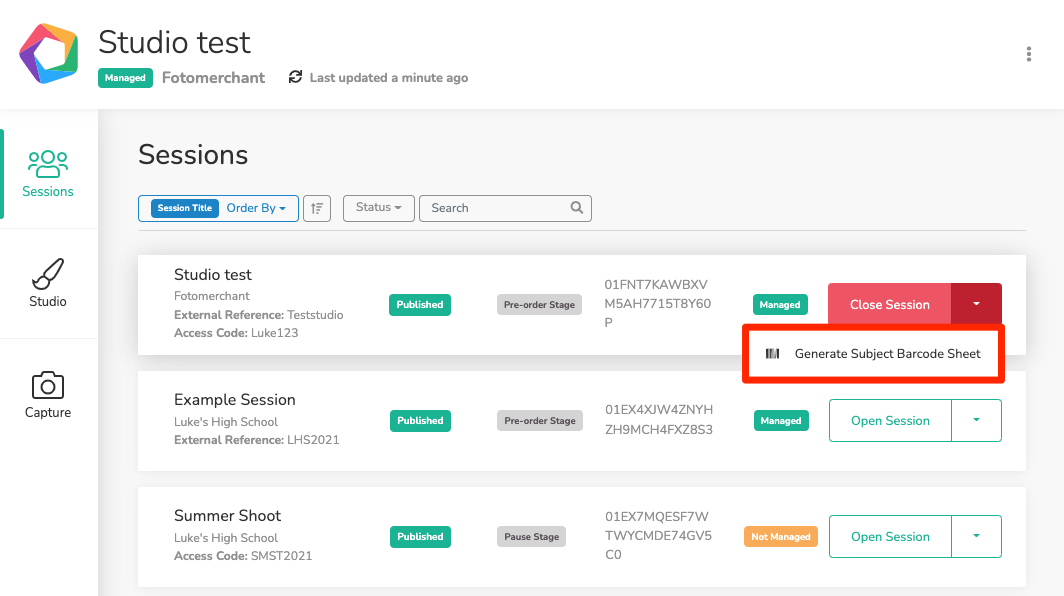Expand dropdown arrow for Summer Shoot
The height and width of the screenshot is (596, 1064).
tap(976, 536)
